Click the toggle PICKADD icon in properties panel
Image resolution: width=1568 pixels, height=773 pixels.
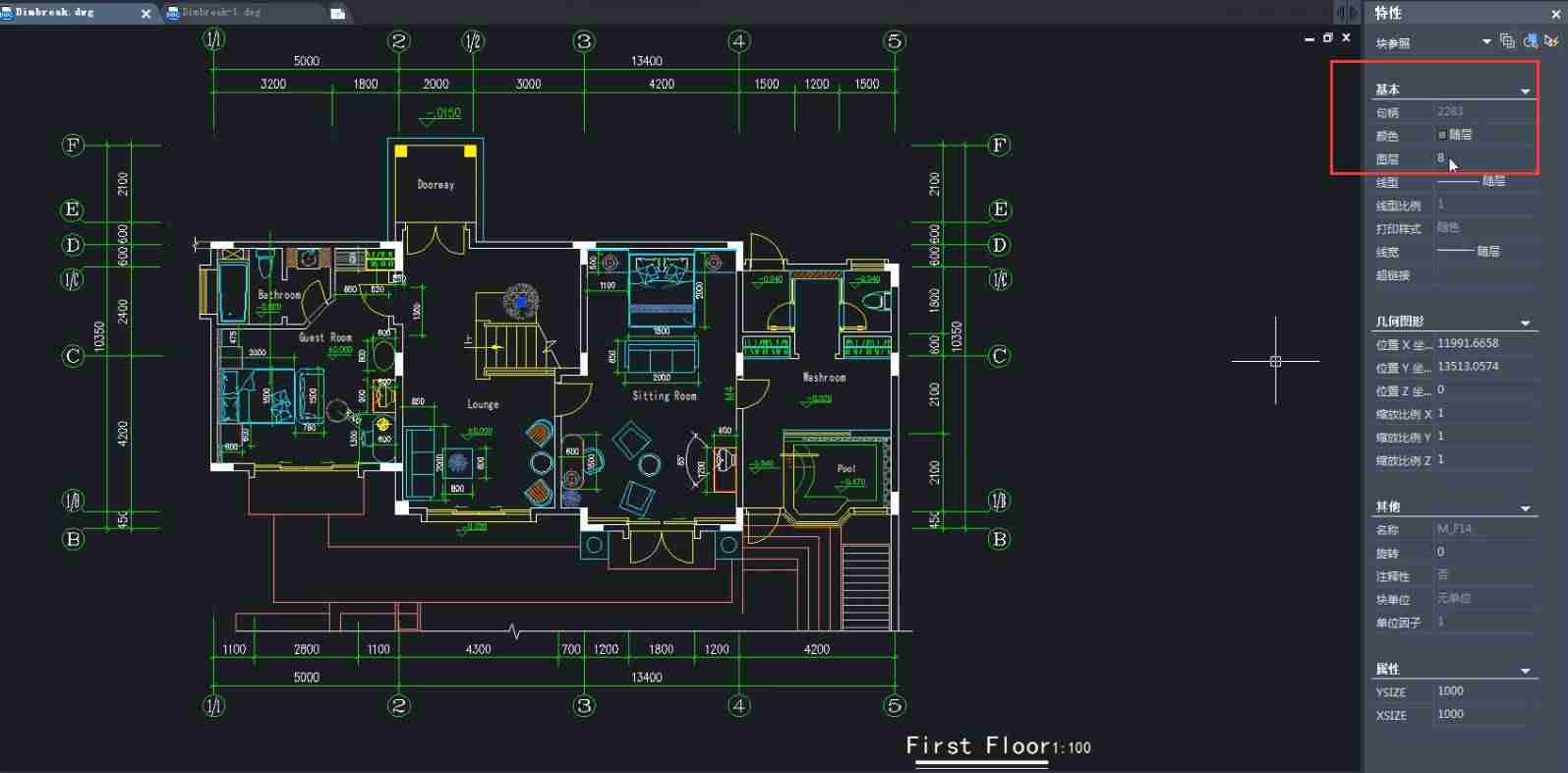click(x=1507, y=41)
